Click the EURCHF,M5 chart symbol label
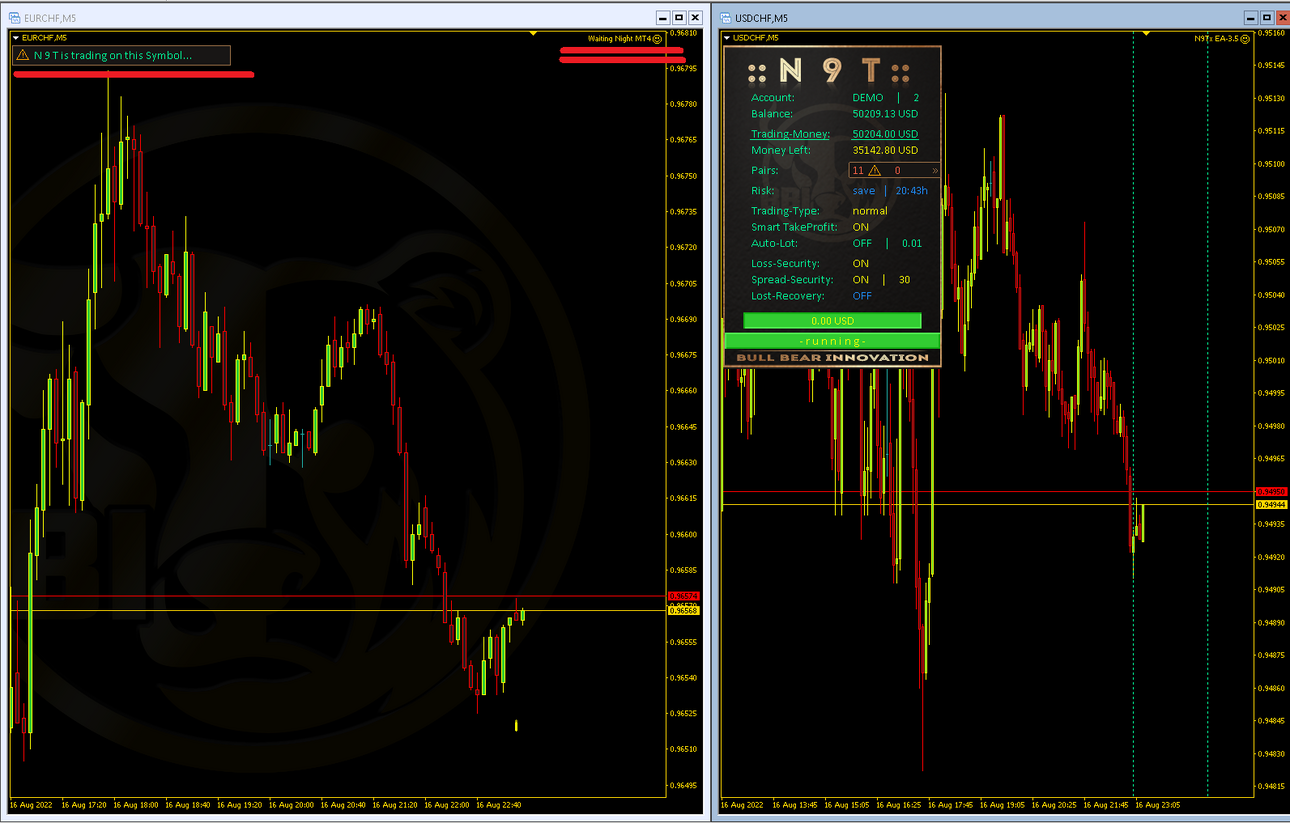Image resolution: width=1290 pixels, height=823 pixels. pos(44,38)
